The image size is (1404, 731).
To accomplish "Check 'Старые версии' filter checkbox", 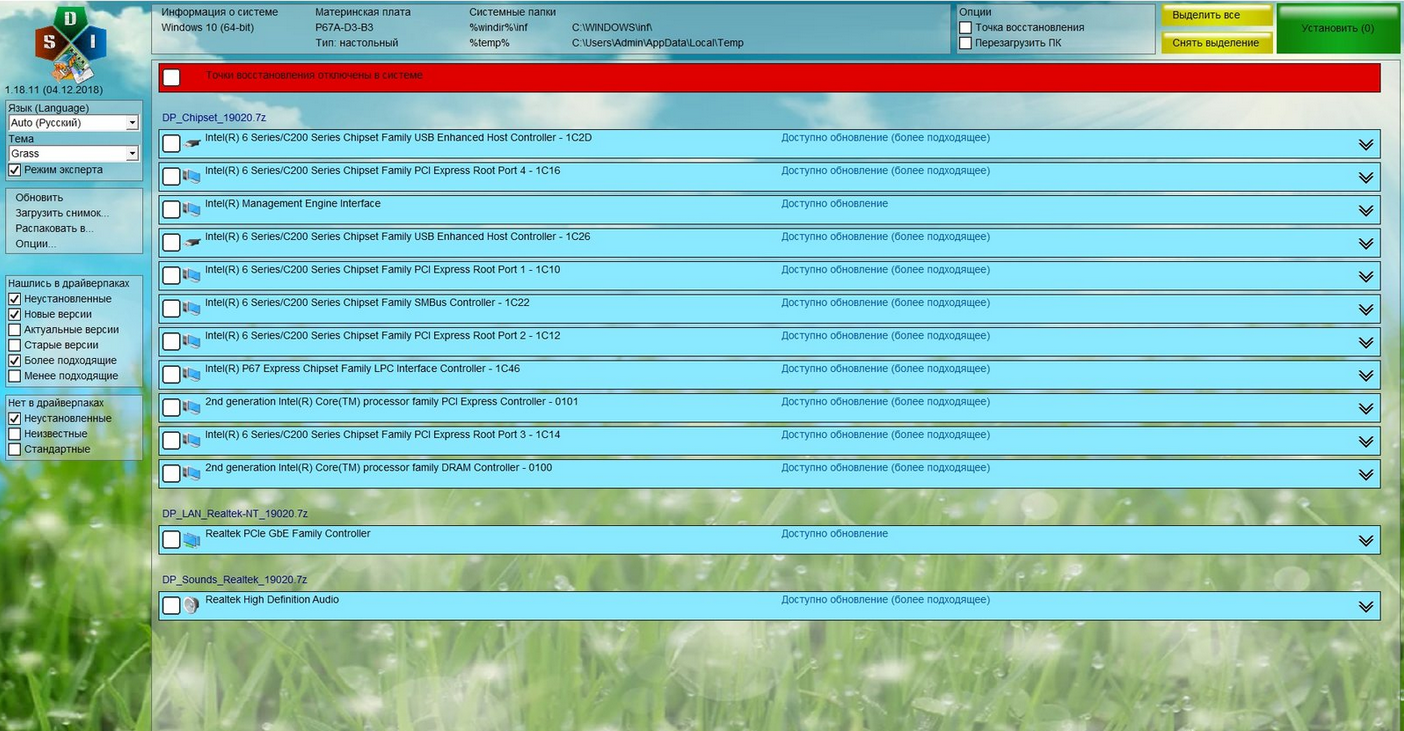I will tap(14, 345).
